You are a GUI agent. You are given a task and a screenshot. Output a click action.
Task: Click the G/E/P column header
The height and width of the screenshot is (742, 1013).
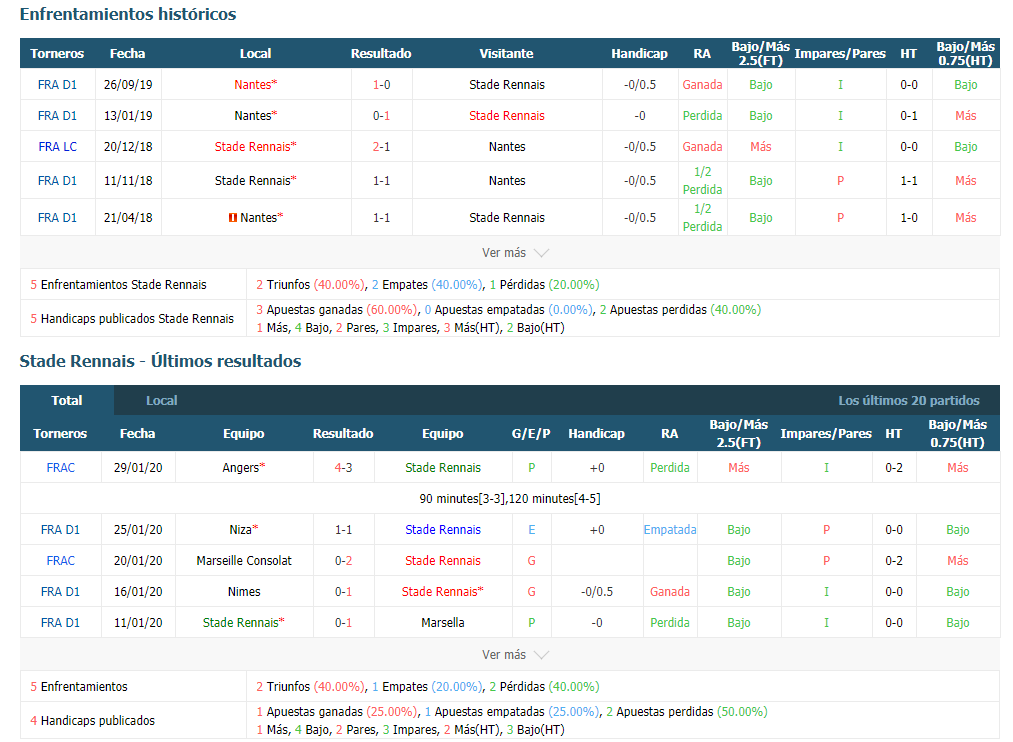click(x=531, y=433)
